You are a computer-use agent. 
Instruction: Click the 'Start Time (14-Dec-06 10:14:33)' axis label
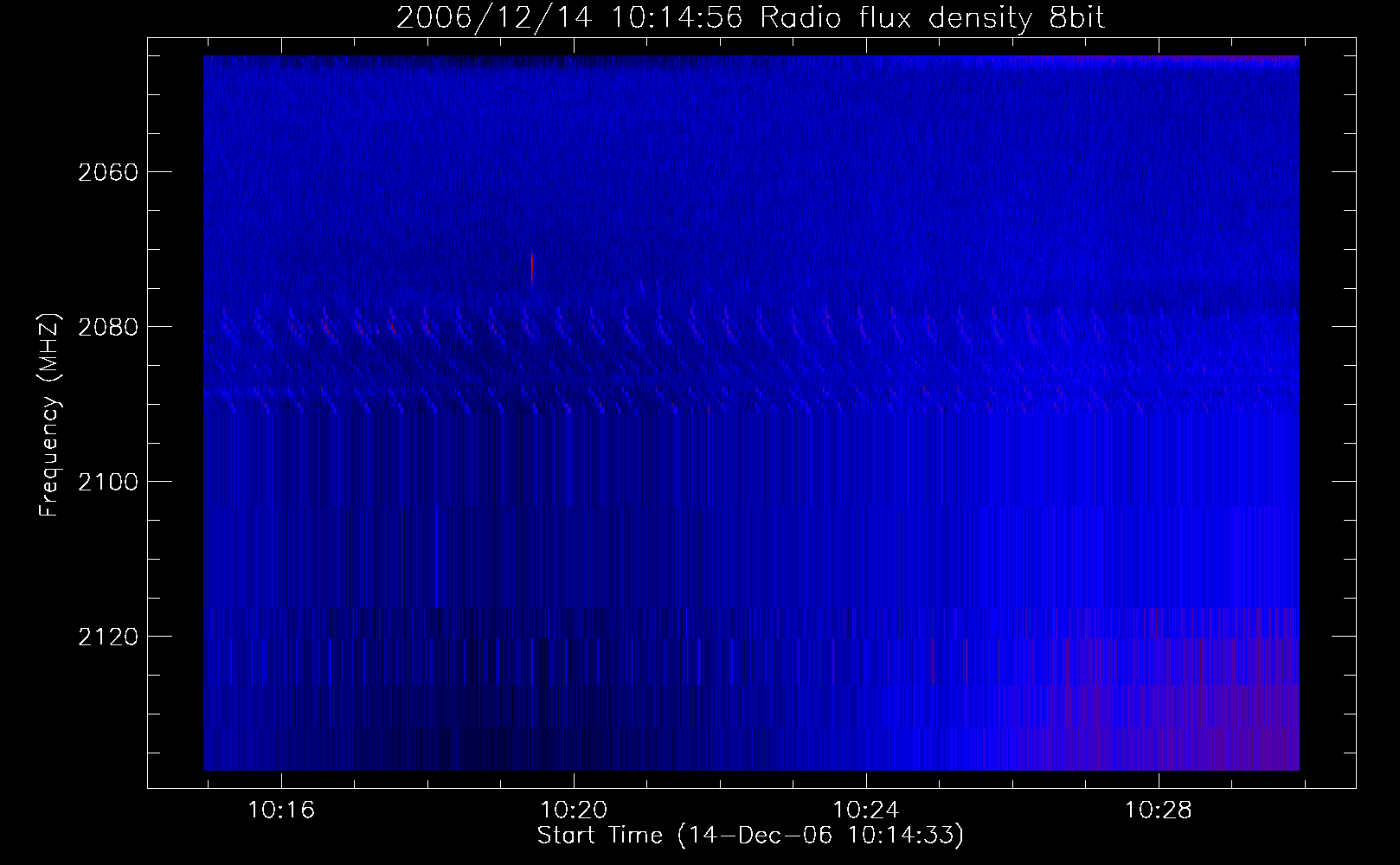point(750,836)
